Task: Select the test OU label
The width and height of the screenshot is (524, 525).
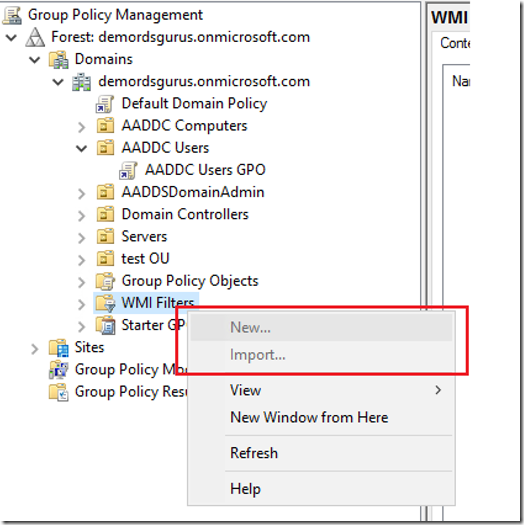Action: [145, 258]
